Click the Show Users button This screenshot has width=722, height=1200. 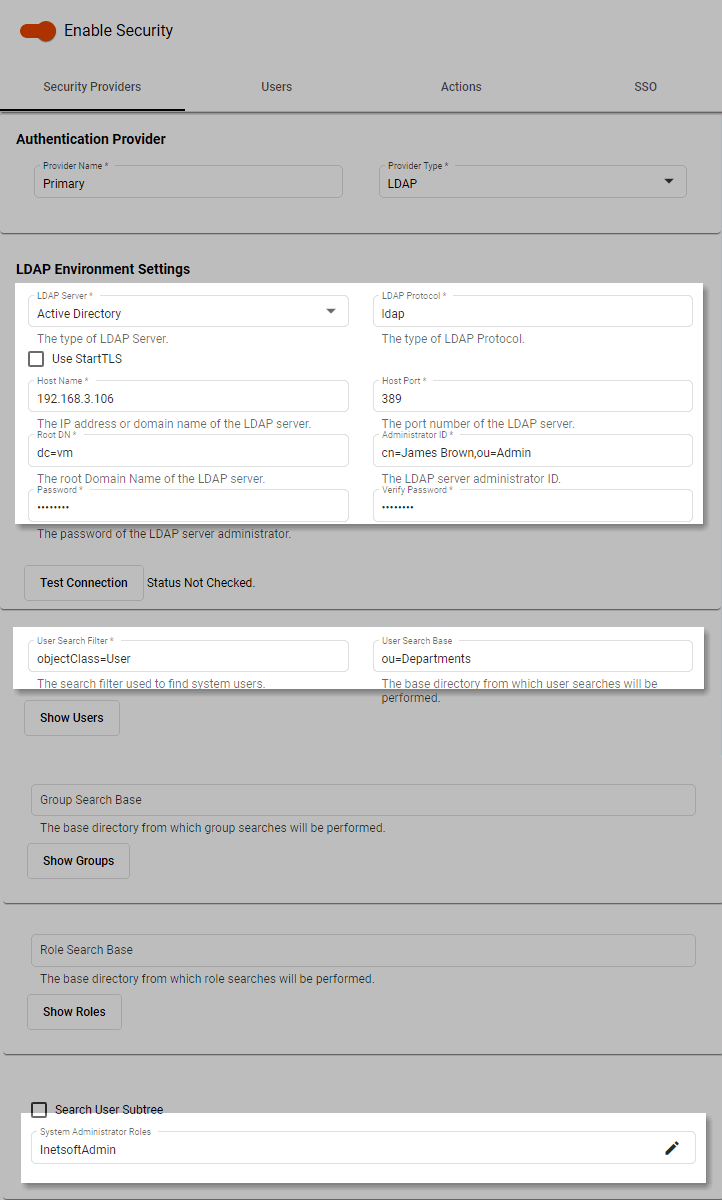click(71, 717)
